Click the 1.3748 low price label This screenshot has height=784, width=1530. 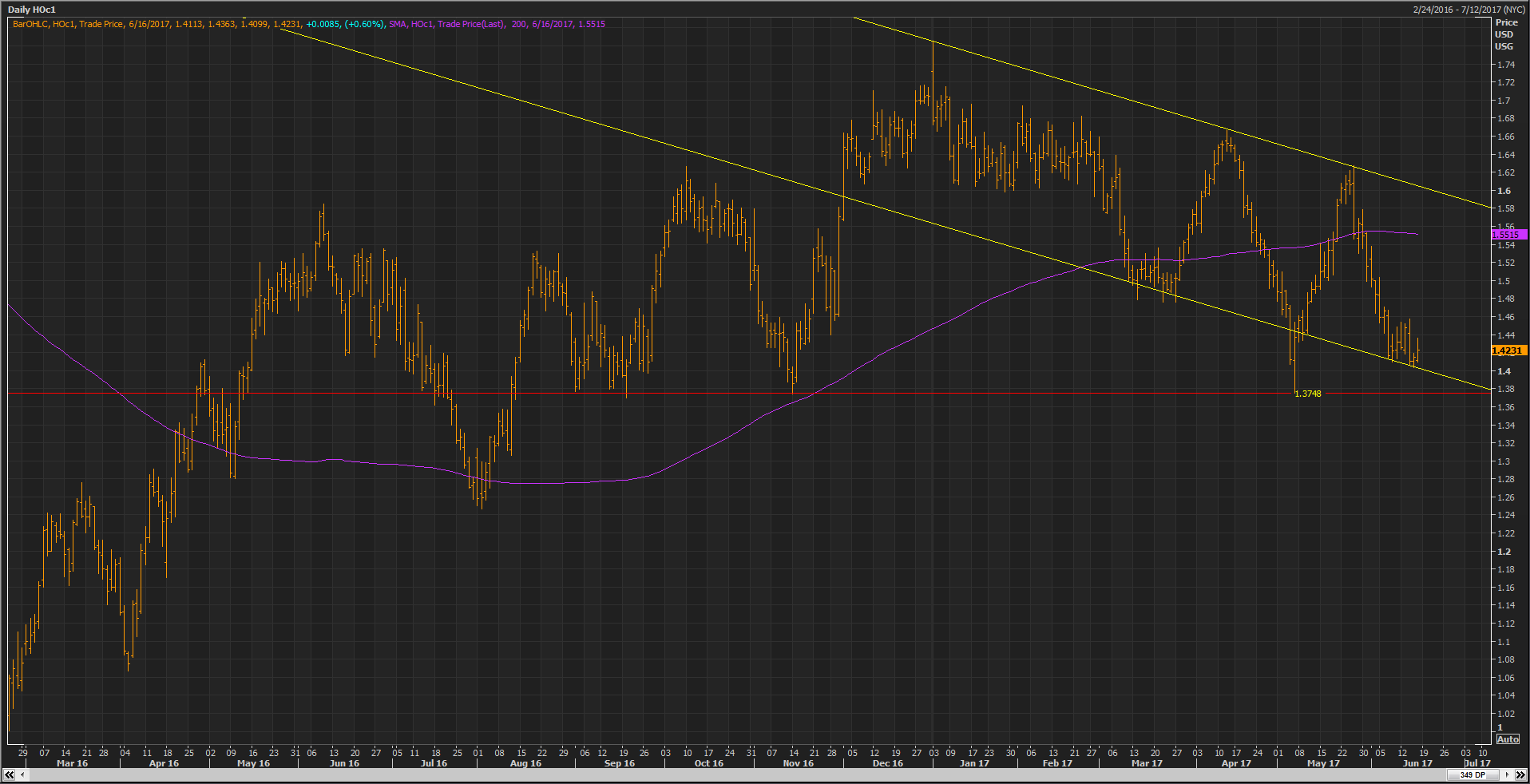click(x=1307, y=394)
